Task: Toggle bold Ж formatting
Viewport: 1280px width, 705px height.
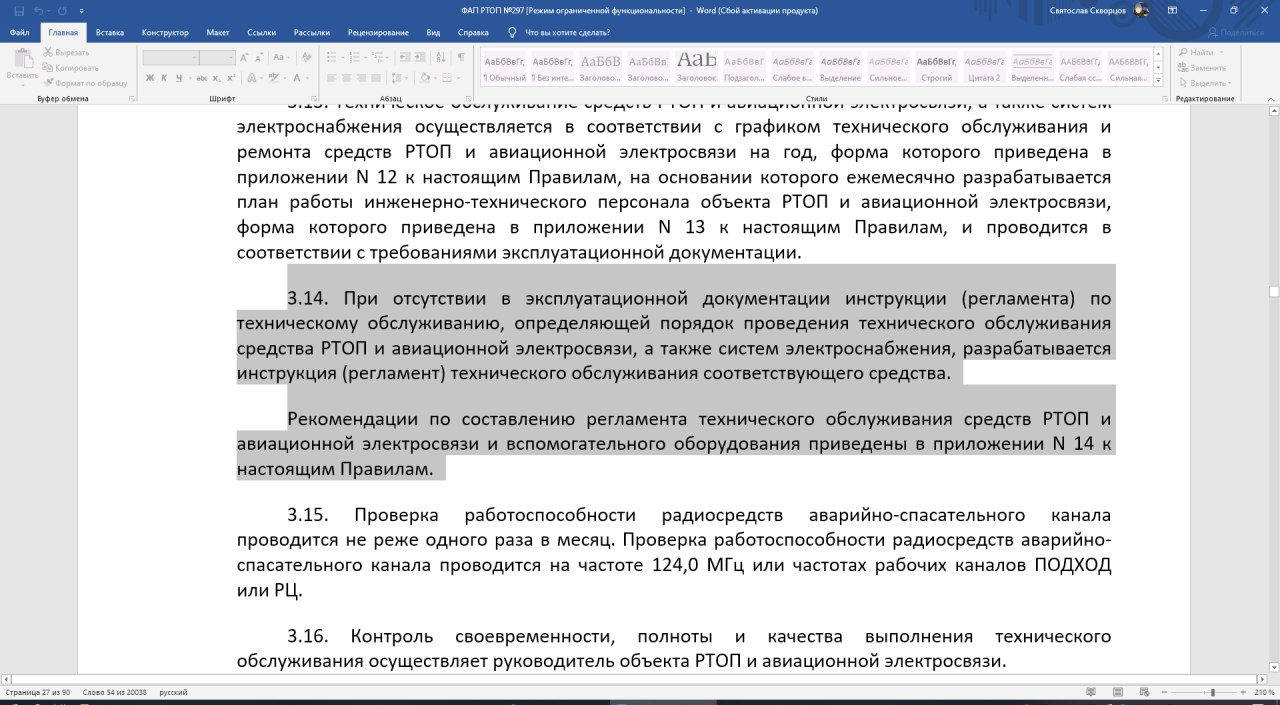Action: tap(149, 78)
